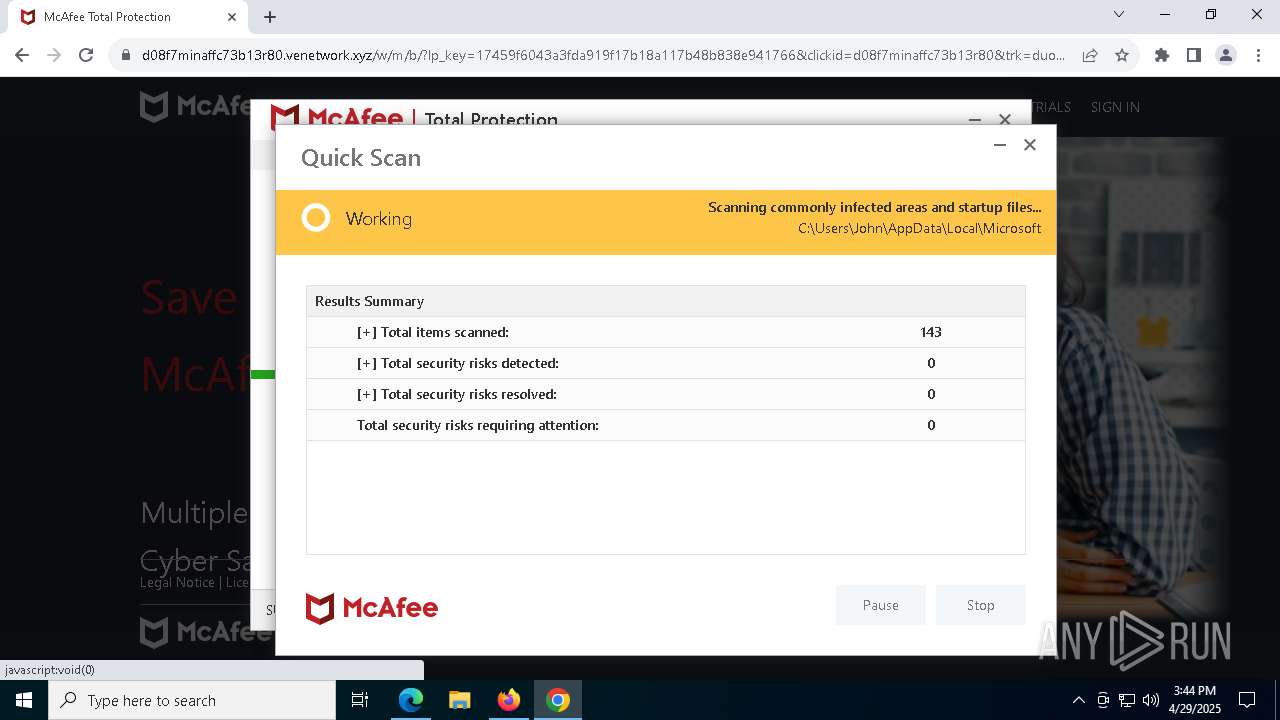This screenshot has height=720, width=1280.
Task: Select Total security risks requiring attention row
Action: (665, 425)
